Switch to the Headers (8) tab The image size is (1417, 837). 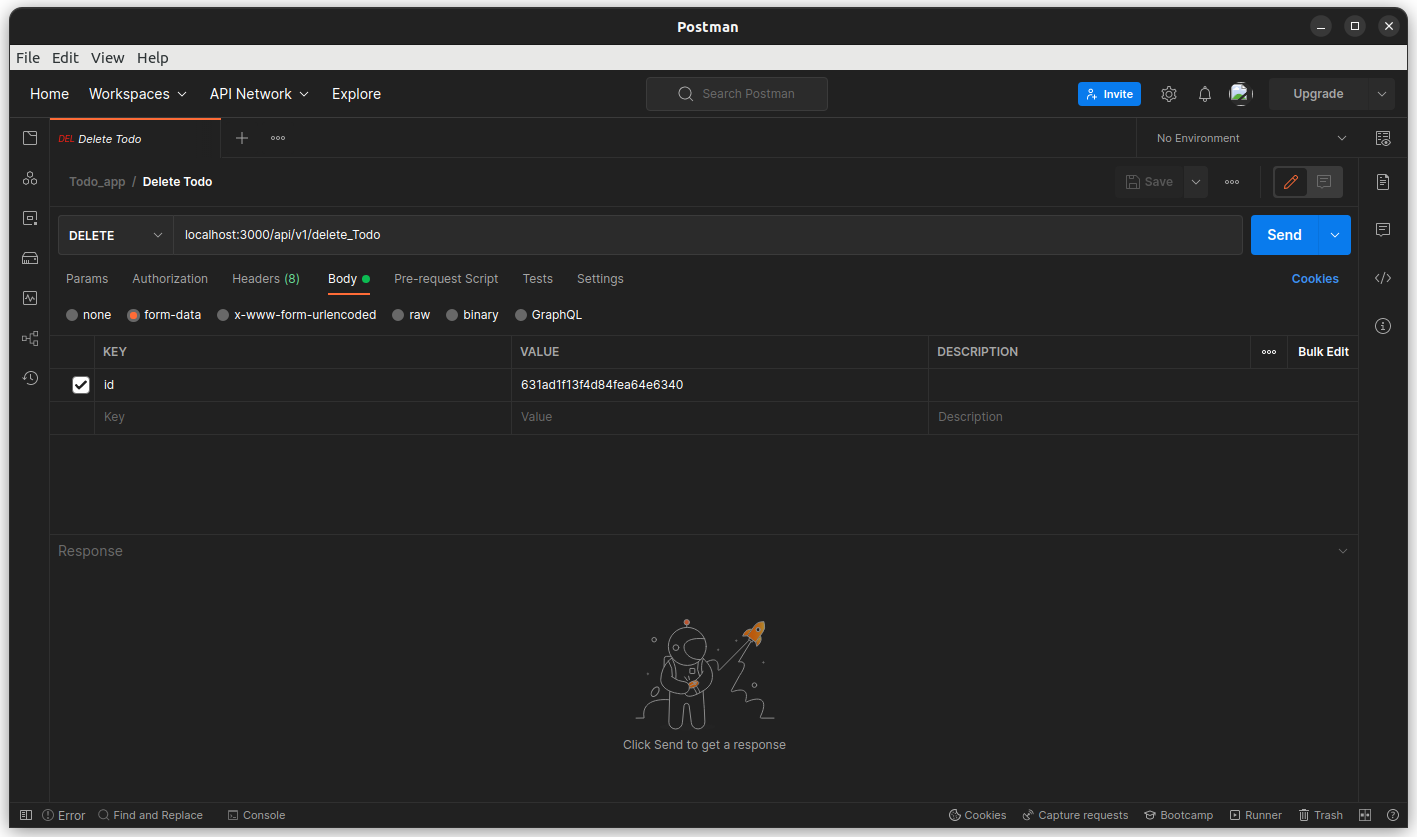click(266, 279)
